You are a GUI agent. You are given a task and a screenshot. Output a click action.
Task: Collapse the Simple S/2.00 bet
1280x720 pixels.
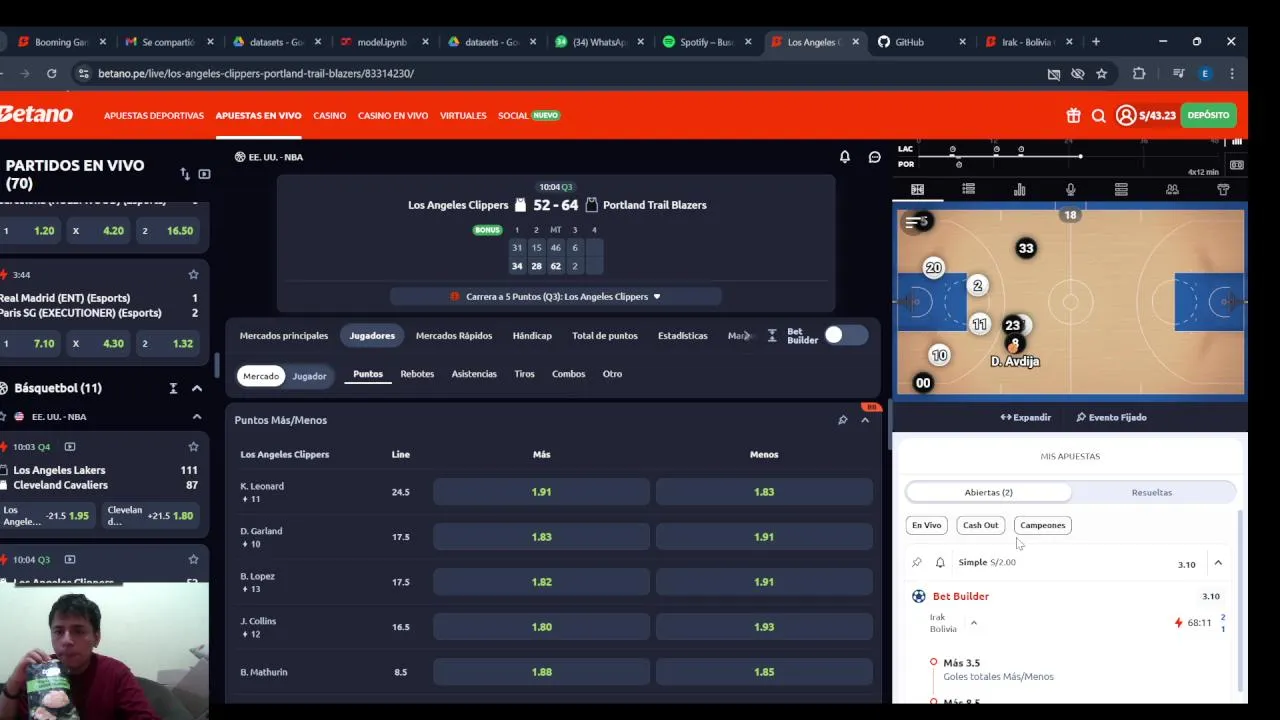coord(1218,563)
